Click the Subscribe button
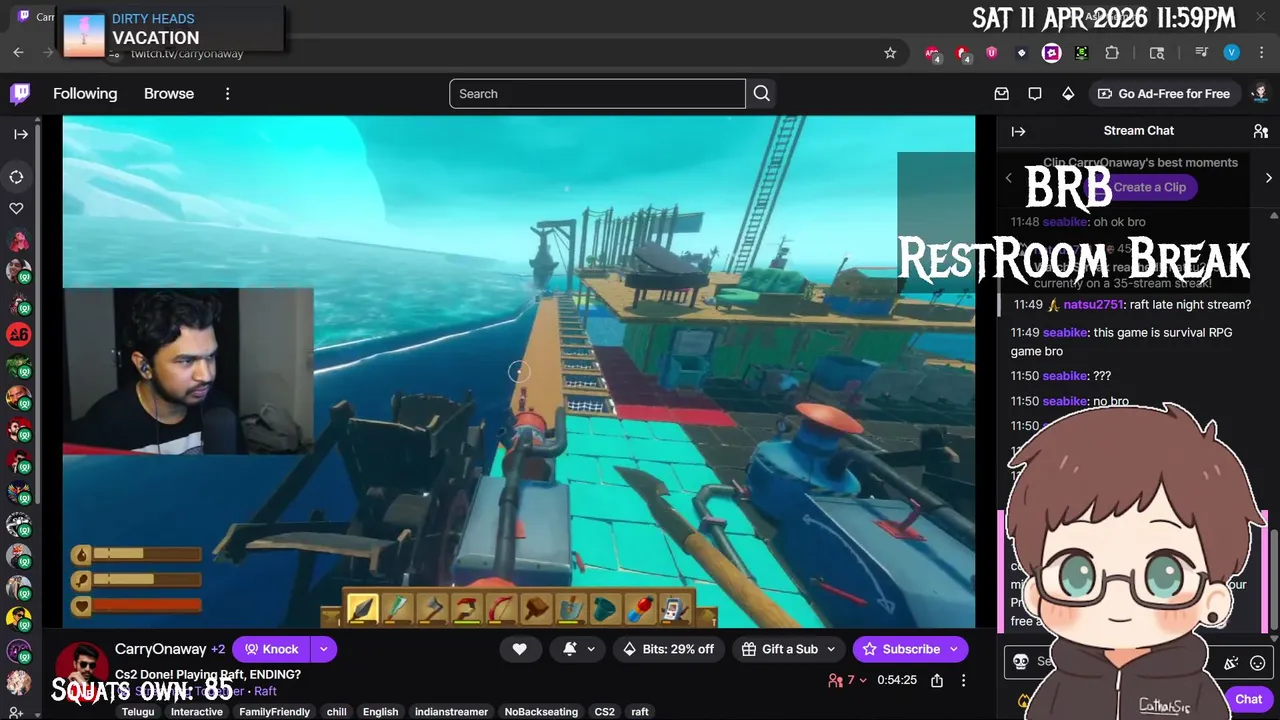 (910, 649)
